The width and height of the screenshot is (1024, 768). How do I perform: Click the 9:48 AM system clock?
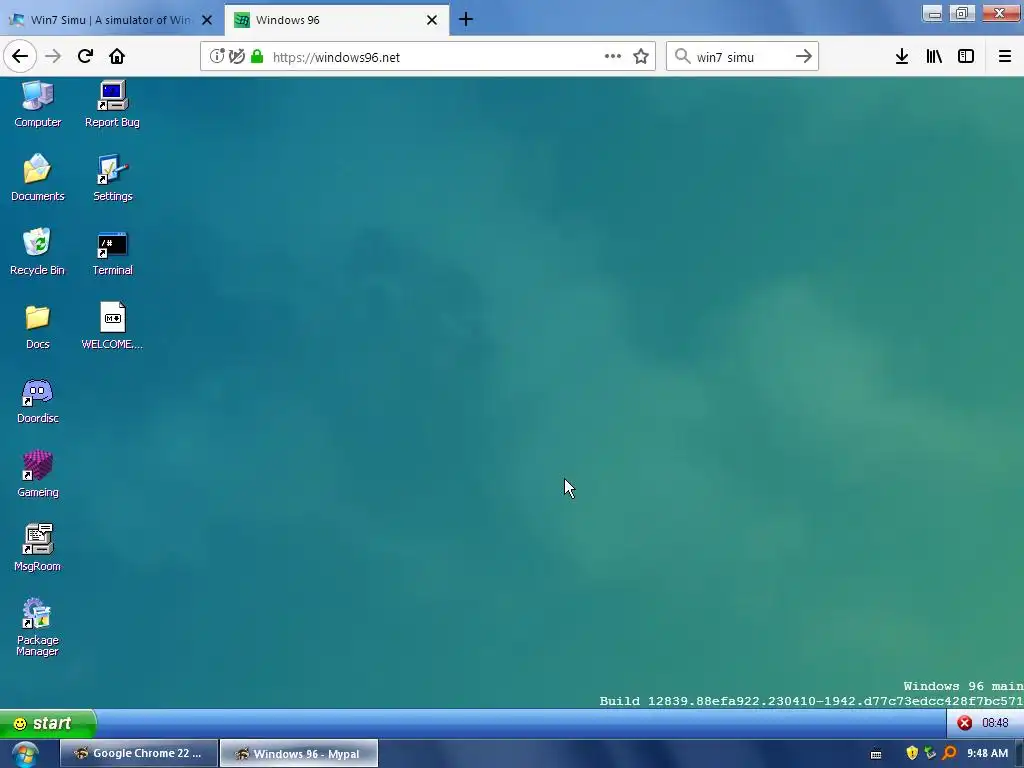987,754
